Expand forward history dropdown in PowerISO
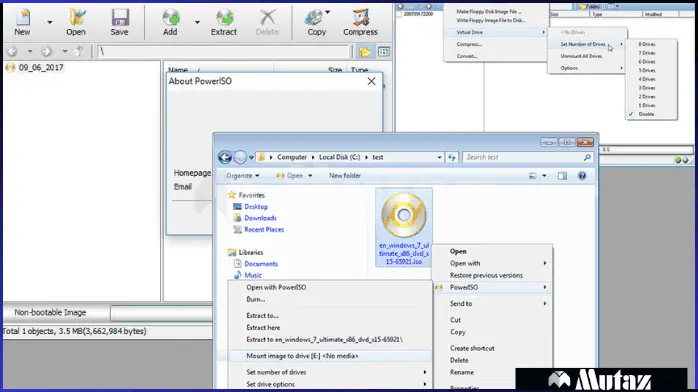This screenshot has width=698, height=392. (65, 52)
